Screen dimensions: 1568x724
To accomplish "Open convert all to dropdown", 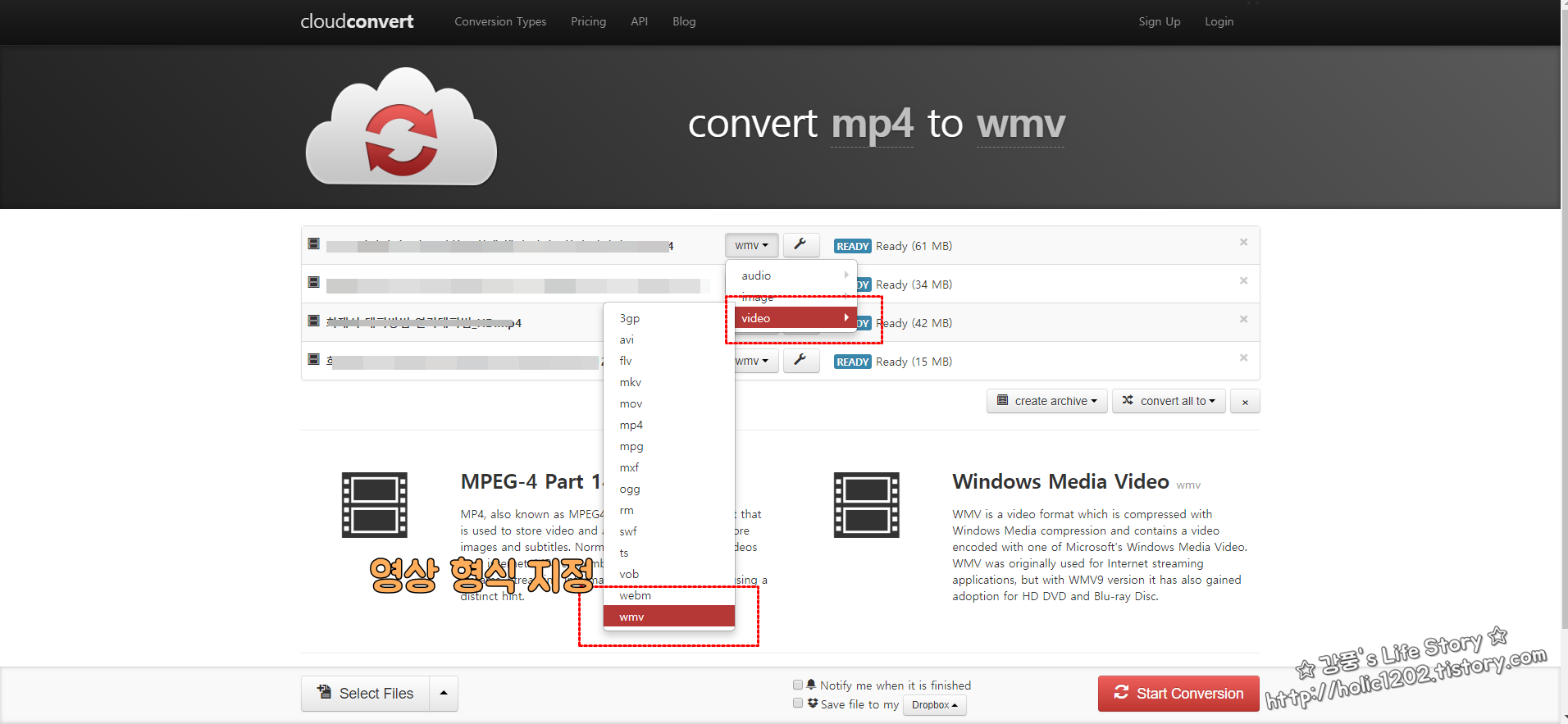I will pyautogui.click(x=1169, y=401).
